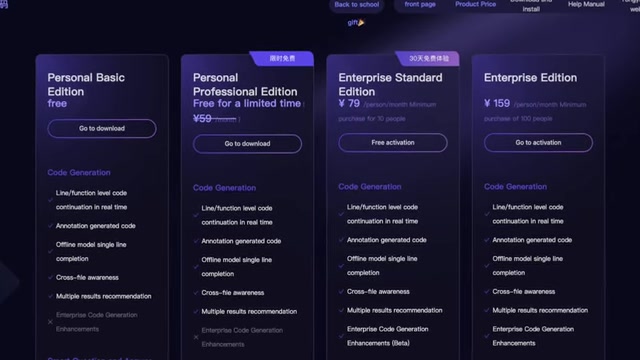
Task: Click checkmark by Offline model single line in Professional Edition
Action: [x=196, y=267]
